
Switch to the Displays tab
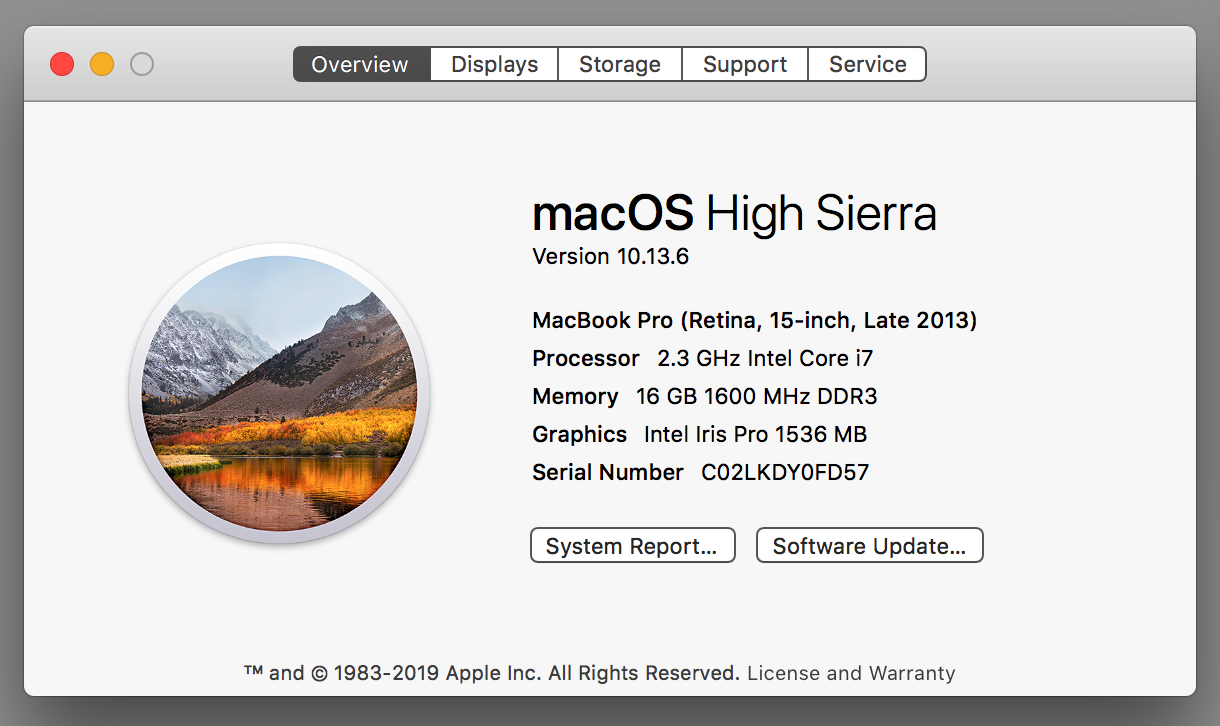[x=494, y=64]
